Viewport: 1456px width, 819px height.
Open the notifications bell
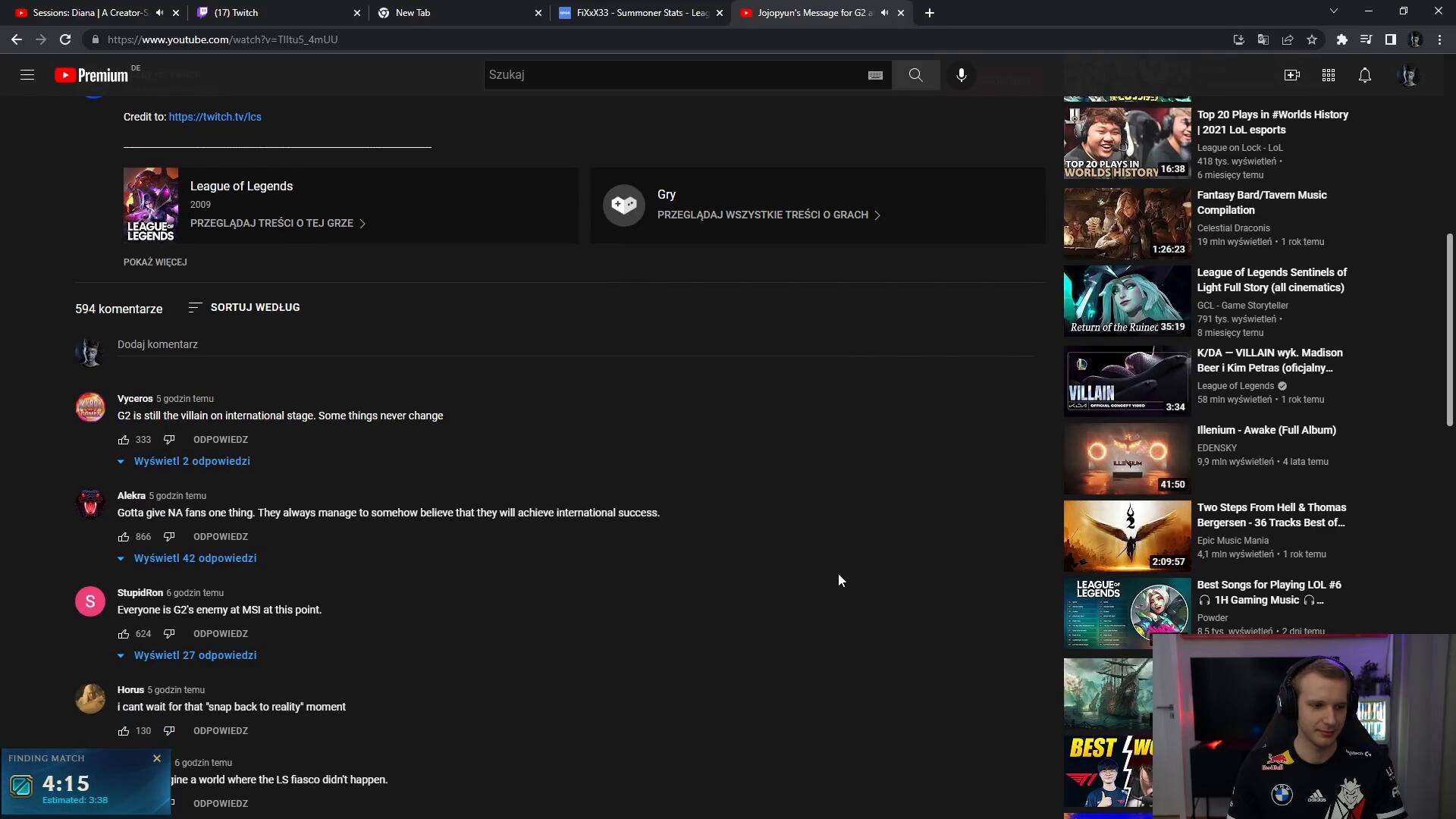coord(1364,75)
